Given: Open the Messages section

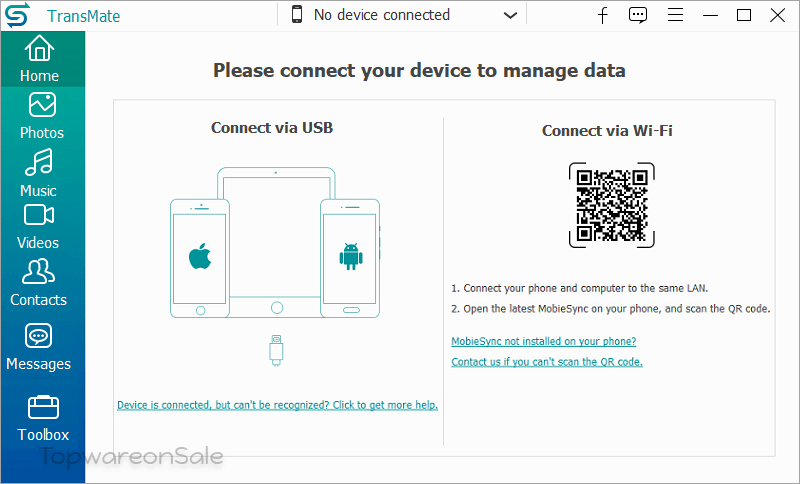Looking at the screenshot, I should [39, 347].
